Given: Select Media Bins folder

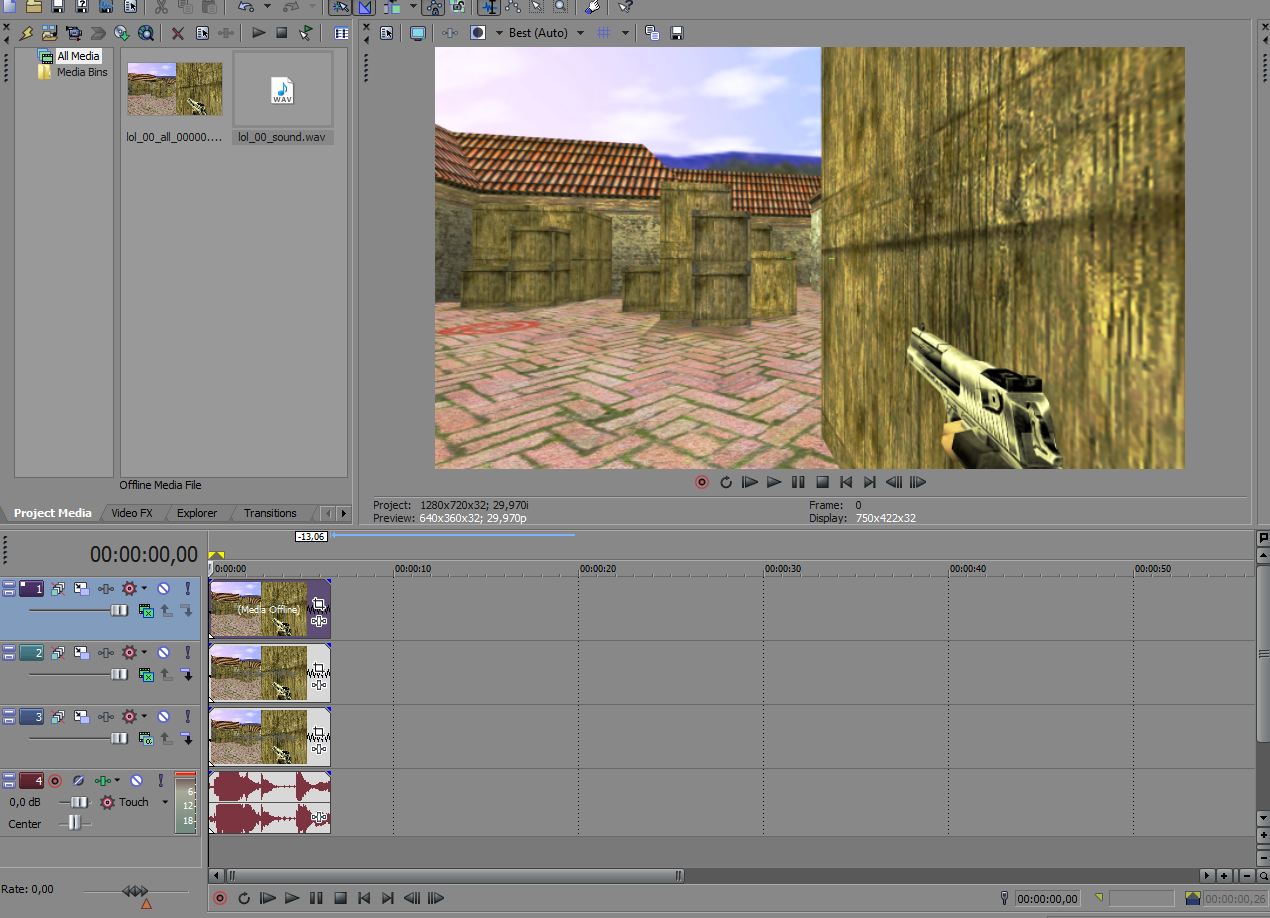Looking at the screenshot, I should (81, 72).
